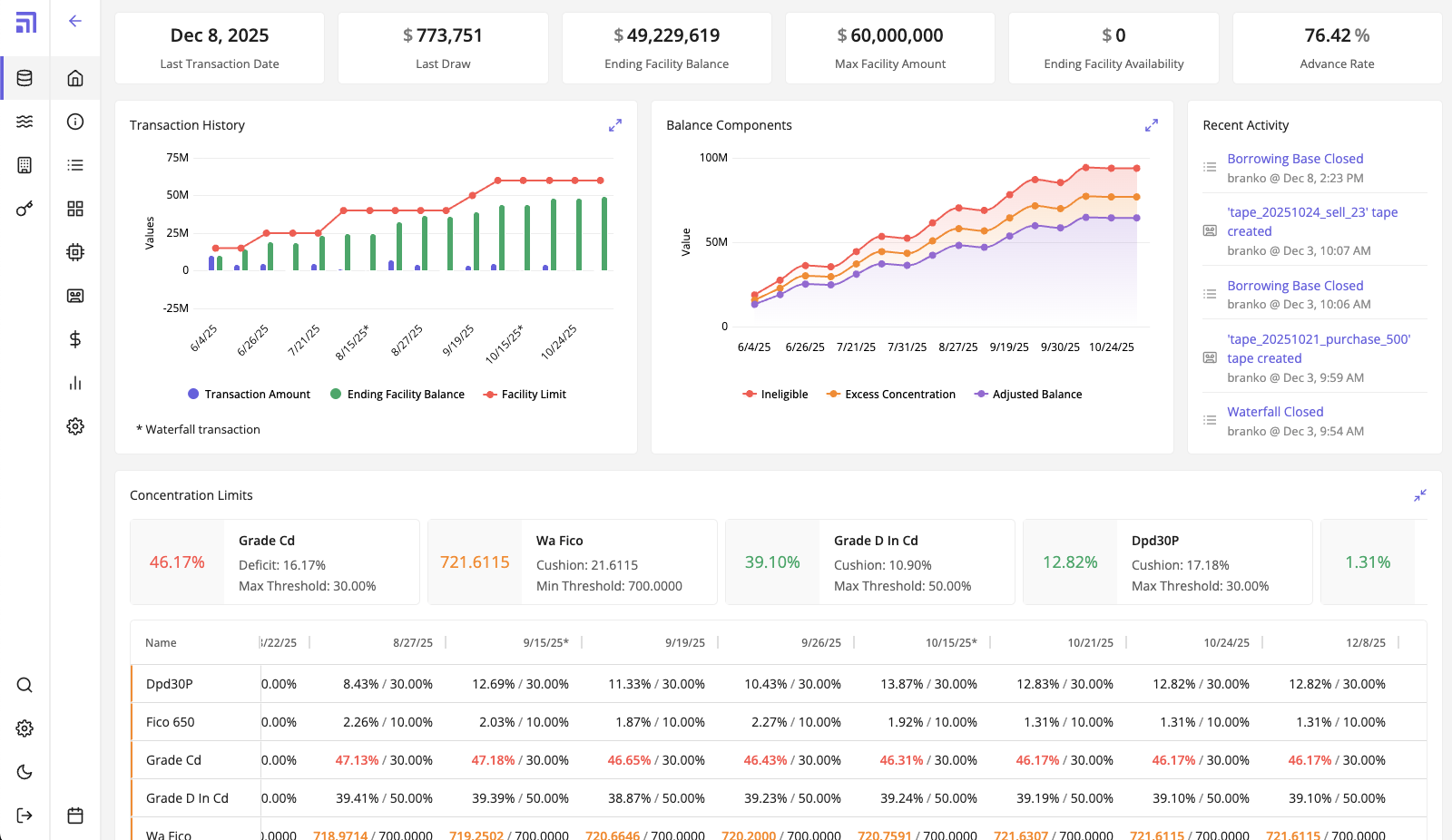Open the dollar sign icon section
This screenshot has height=840, width=1452.
tap(75, 339)
